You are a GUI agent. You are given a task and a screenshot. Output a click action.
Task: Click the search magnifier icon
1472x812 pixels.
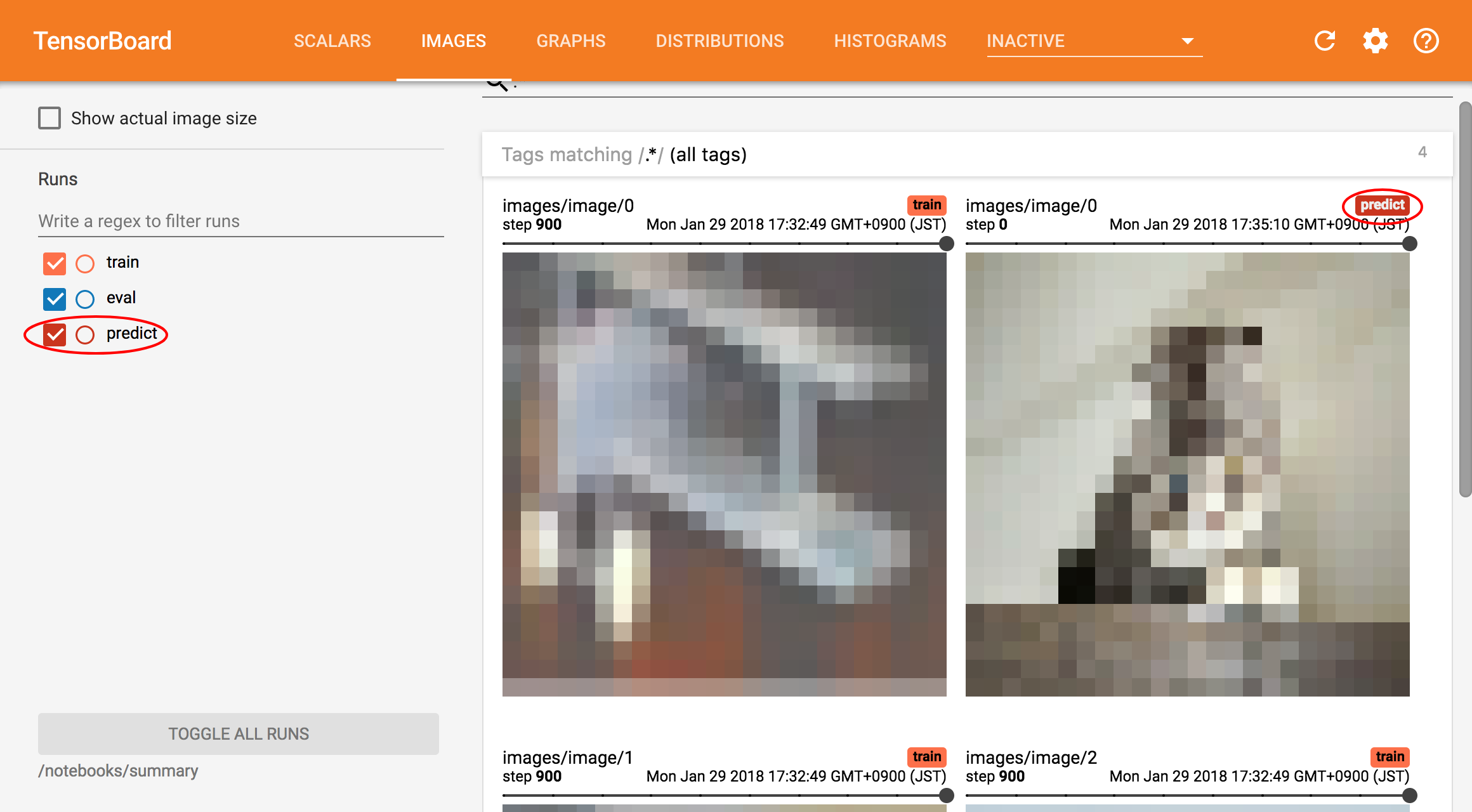click(497, 85)
